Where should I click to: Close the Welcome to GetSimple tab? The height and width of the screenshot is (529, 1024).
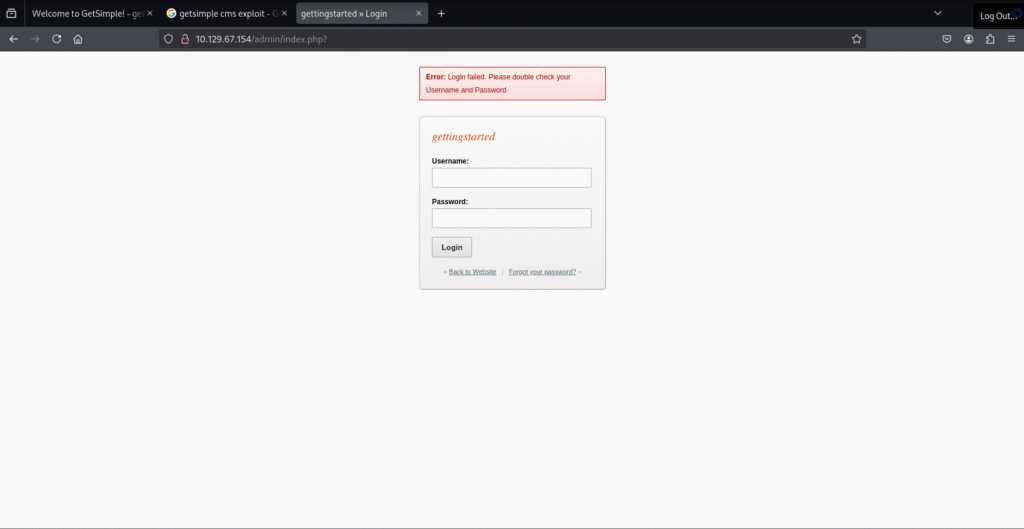coord(150,13)
